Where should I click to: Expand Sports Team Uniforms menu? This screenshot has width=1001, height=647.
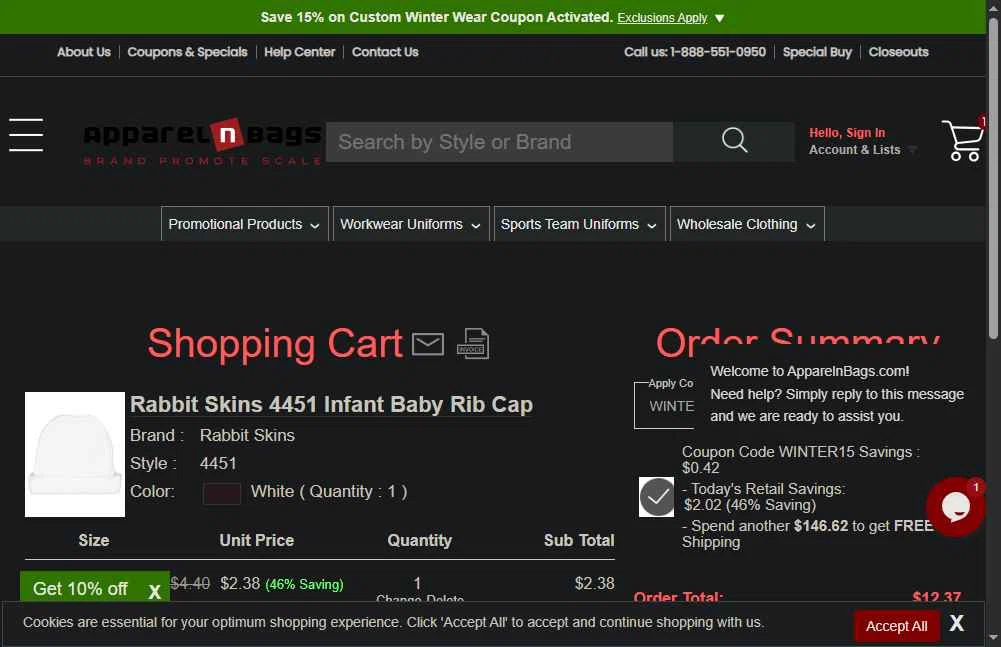point(579,224)
